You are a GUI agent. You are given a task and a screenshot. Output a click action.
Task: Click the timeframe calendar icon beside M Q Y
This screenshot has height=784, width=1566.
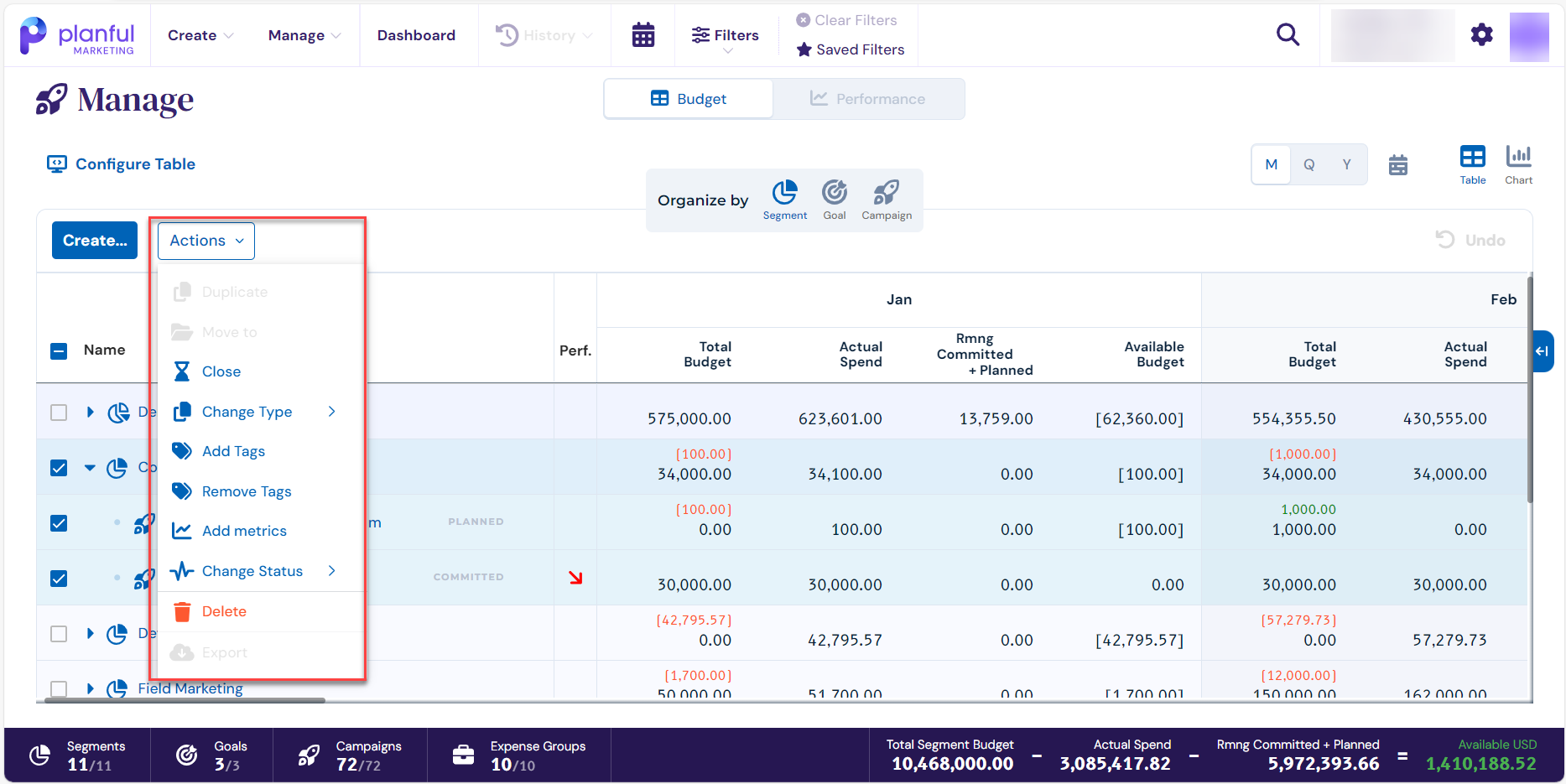click(1398, 165)
